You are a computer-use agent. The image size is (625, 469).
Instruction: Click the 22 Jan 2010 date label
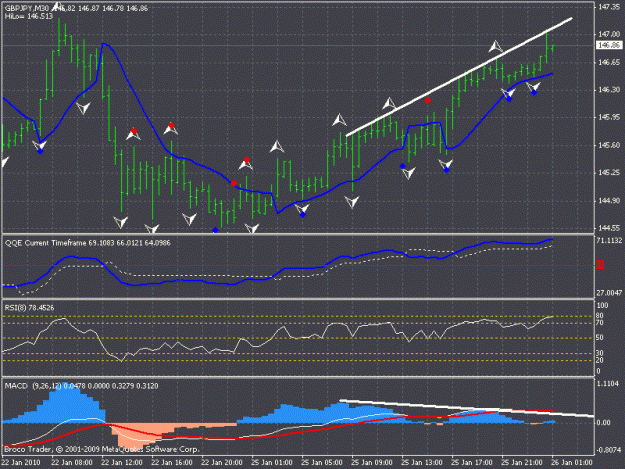[21, 463]
